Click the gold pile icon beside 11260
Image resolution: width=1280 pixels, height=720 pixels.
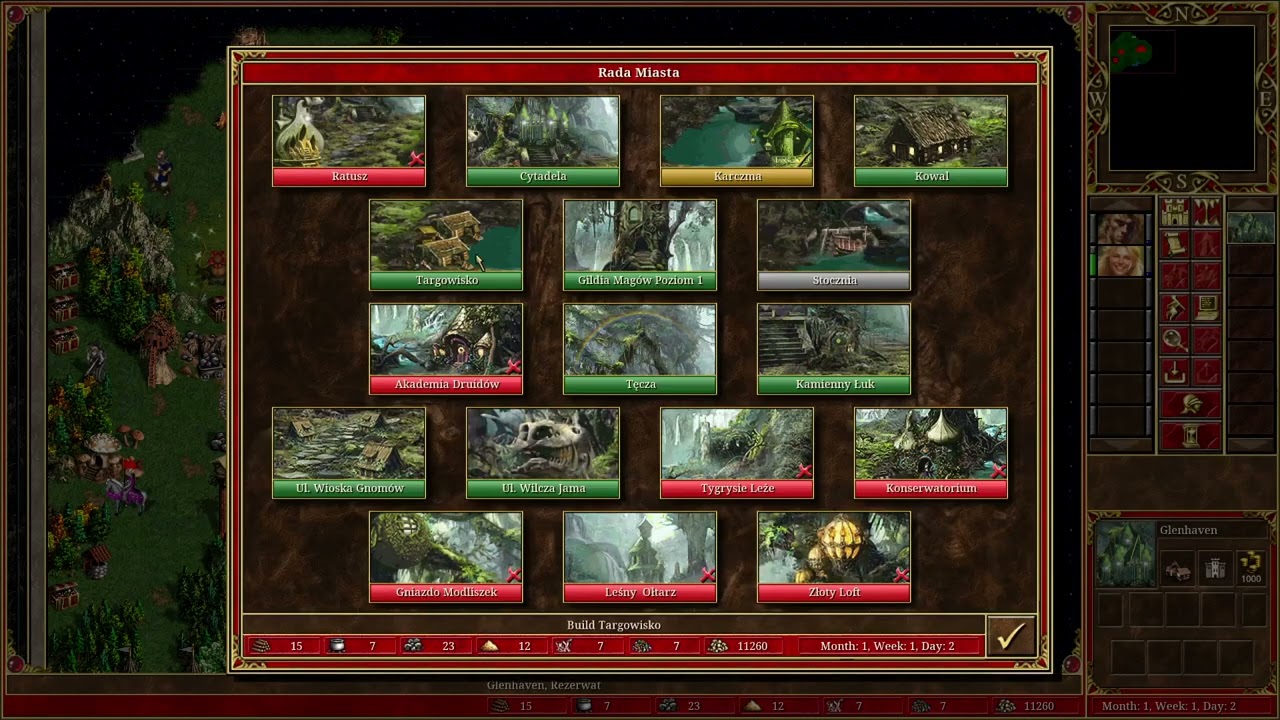pyautogui.click(x=718, y=646)
